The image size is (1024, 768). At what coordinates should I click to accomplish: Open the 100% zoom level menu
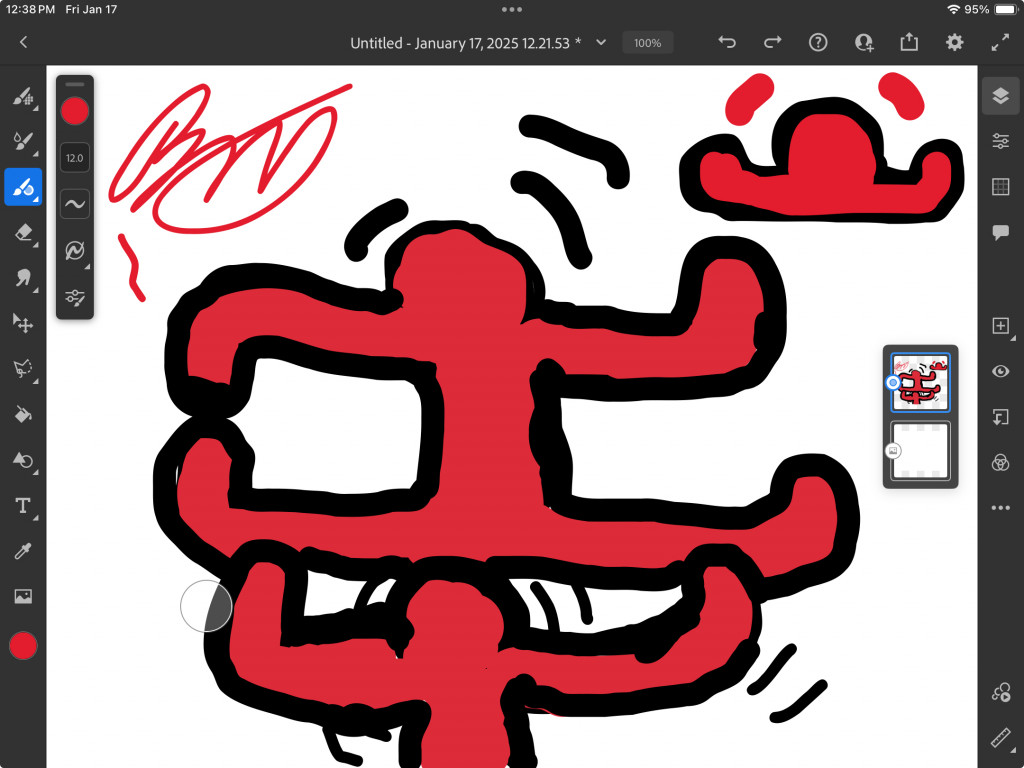coord(647,43)
